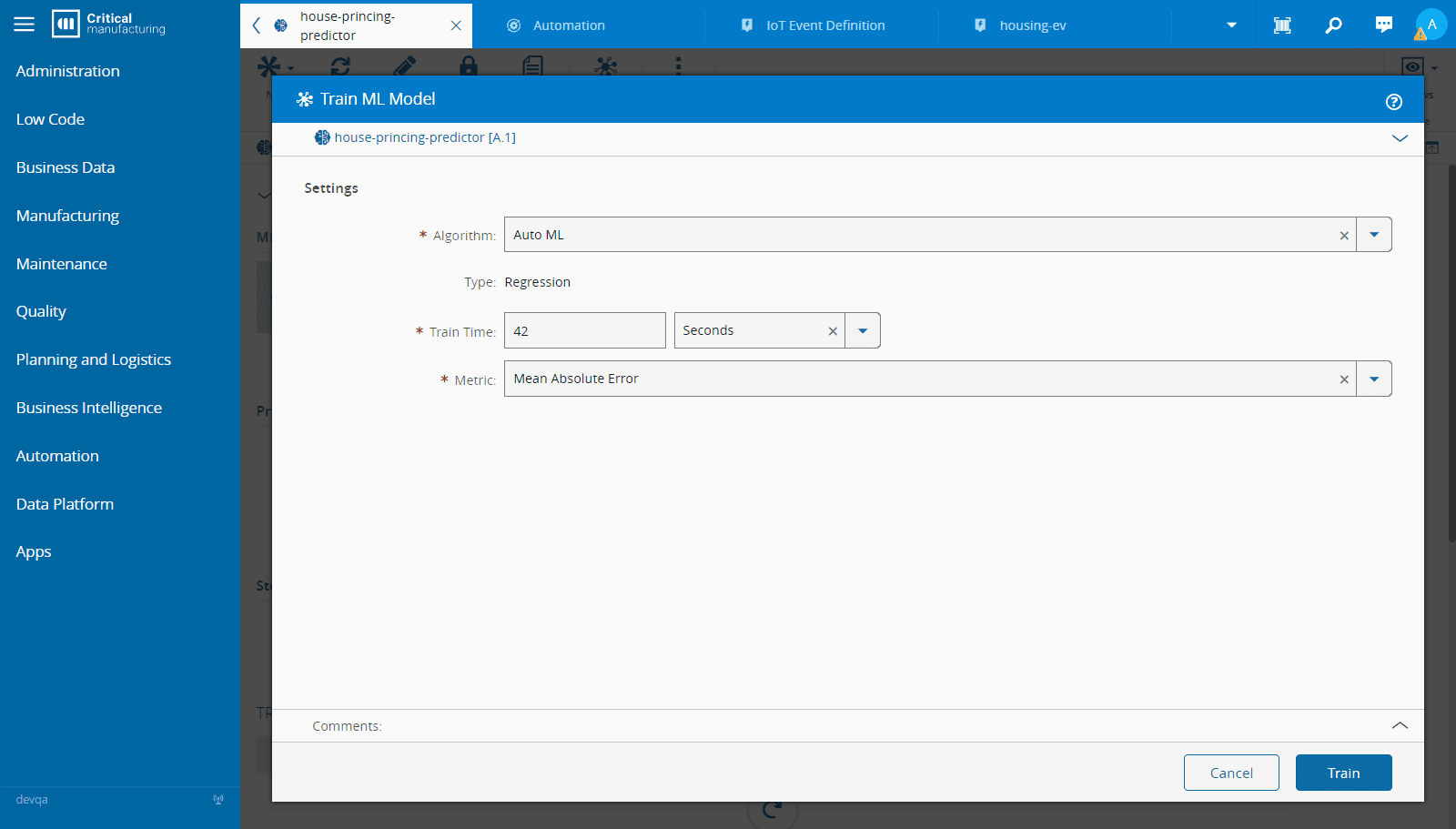
Task: Collapse the house-princing-predictor header chevron
Action: 1400,138
